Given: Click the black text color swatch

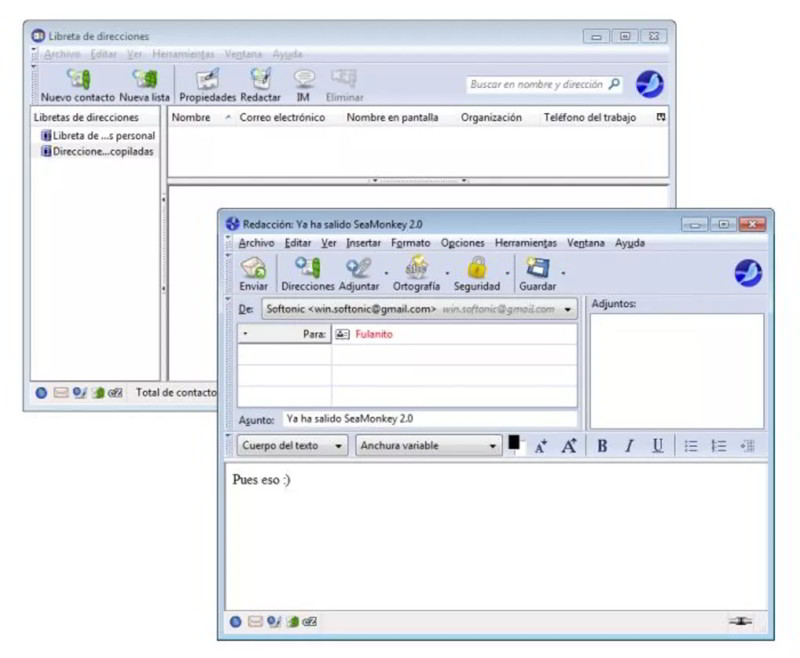Looking at the screenshot, I should point(514,441).
